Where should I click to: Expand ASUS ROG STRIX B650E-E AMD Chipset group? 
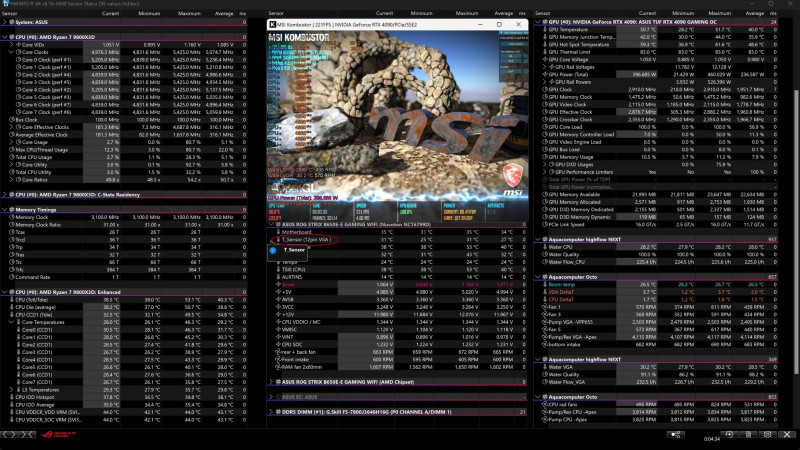tap(271, 382)
